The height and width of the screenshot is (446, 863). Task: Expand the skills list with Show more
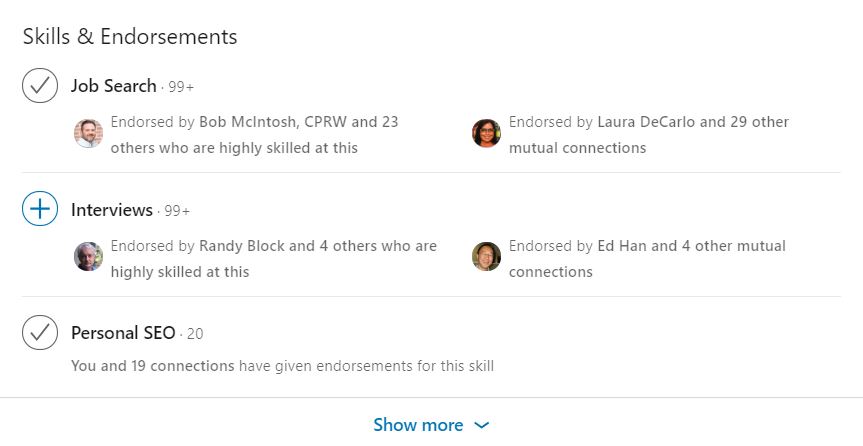coord(418,425)
